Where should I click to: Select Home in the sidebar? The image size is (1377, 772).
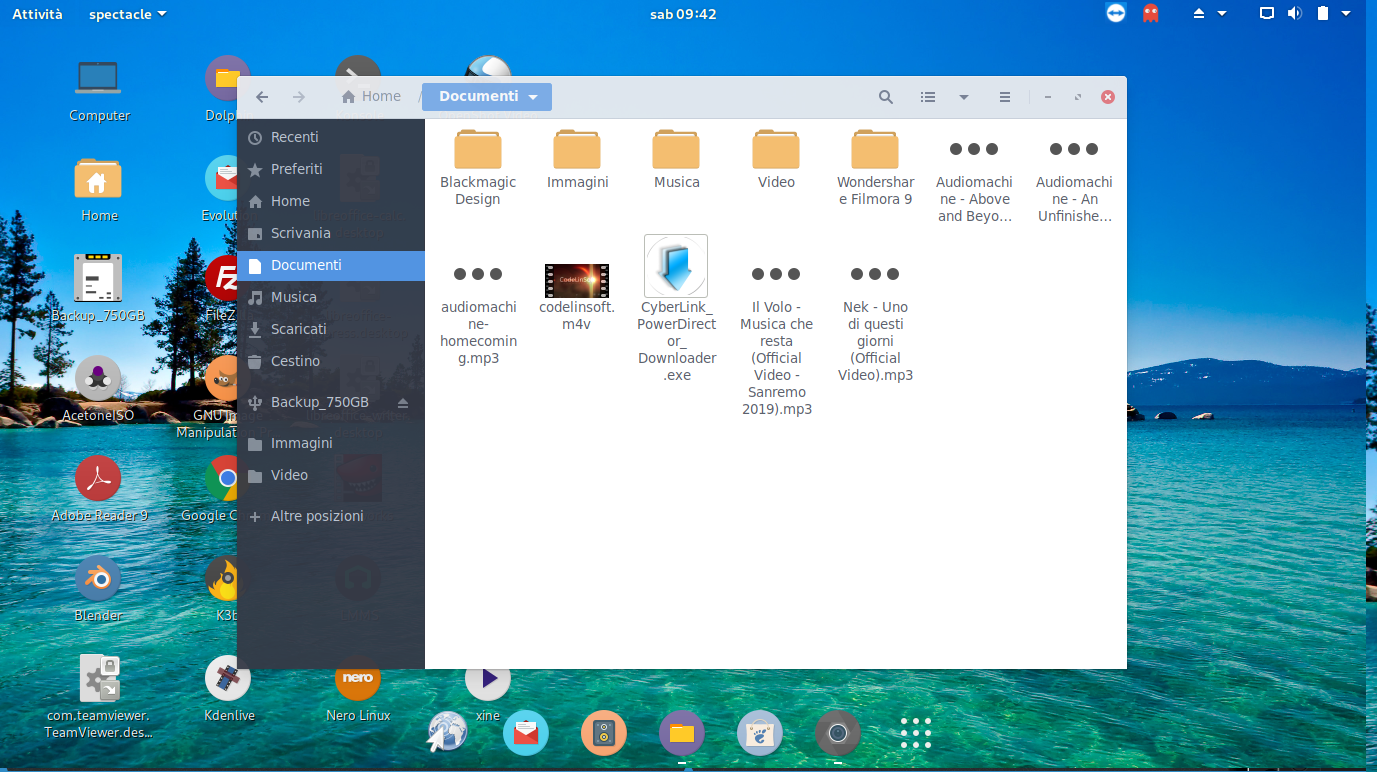(x=331, y=201)
